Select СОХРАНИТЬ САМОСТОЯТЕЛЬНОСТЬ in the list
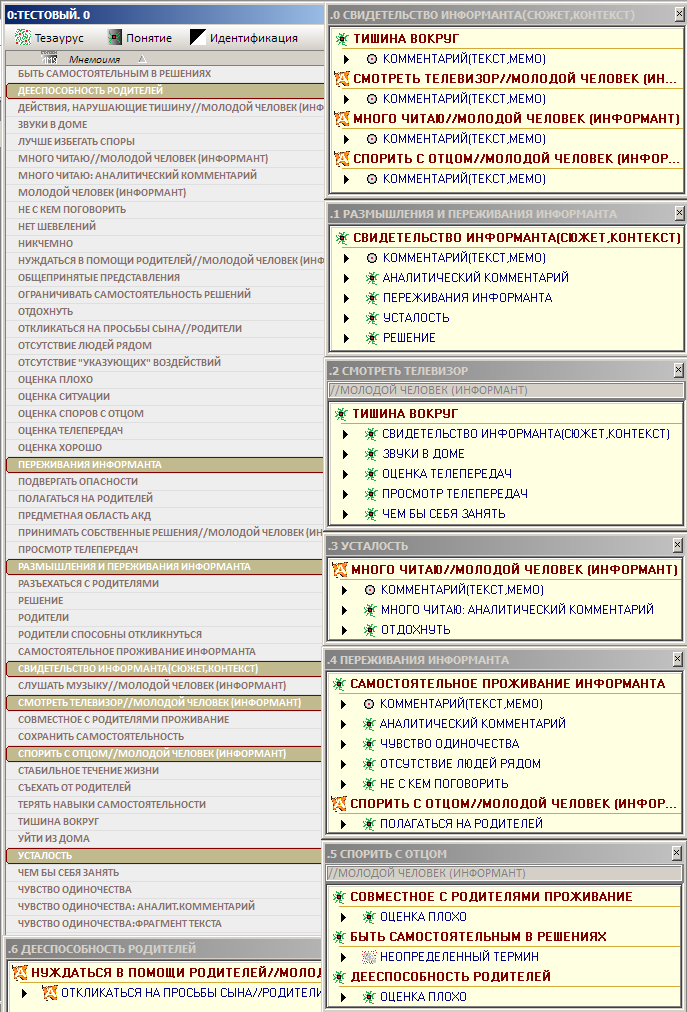The image size is (687, 1012). click(165, 736)
